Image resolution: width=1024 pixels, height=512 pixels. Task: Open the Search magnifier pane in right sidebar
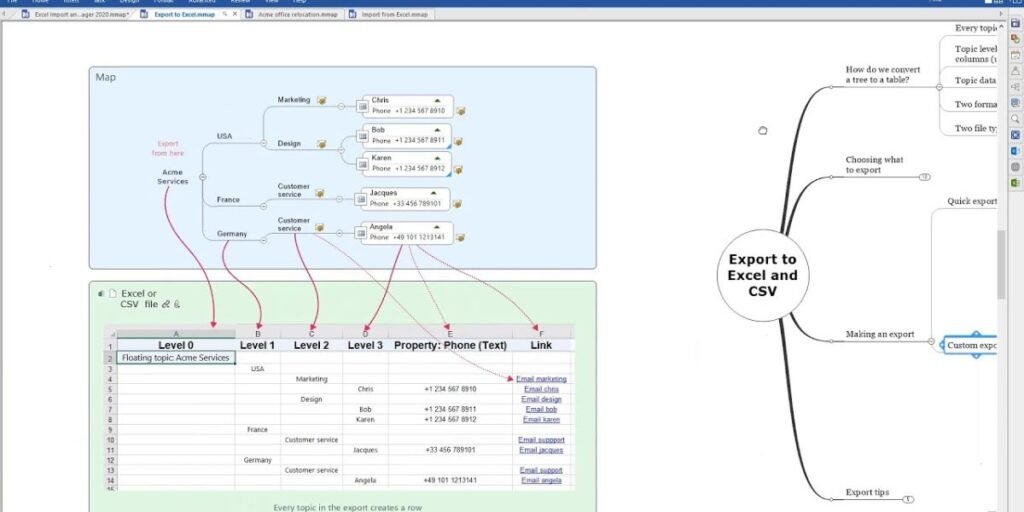pos(1015,119)
